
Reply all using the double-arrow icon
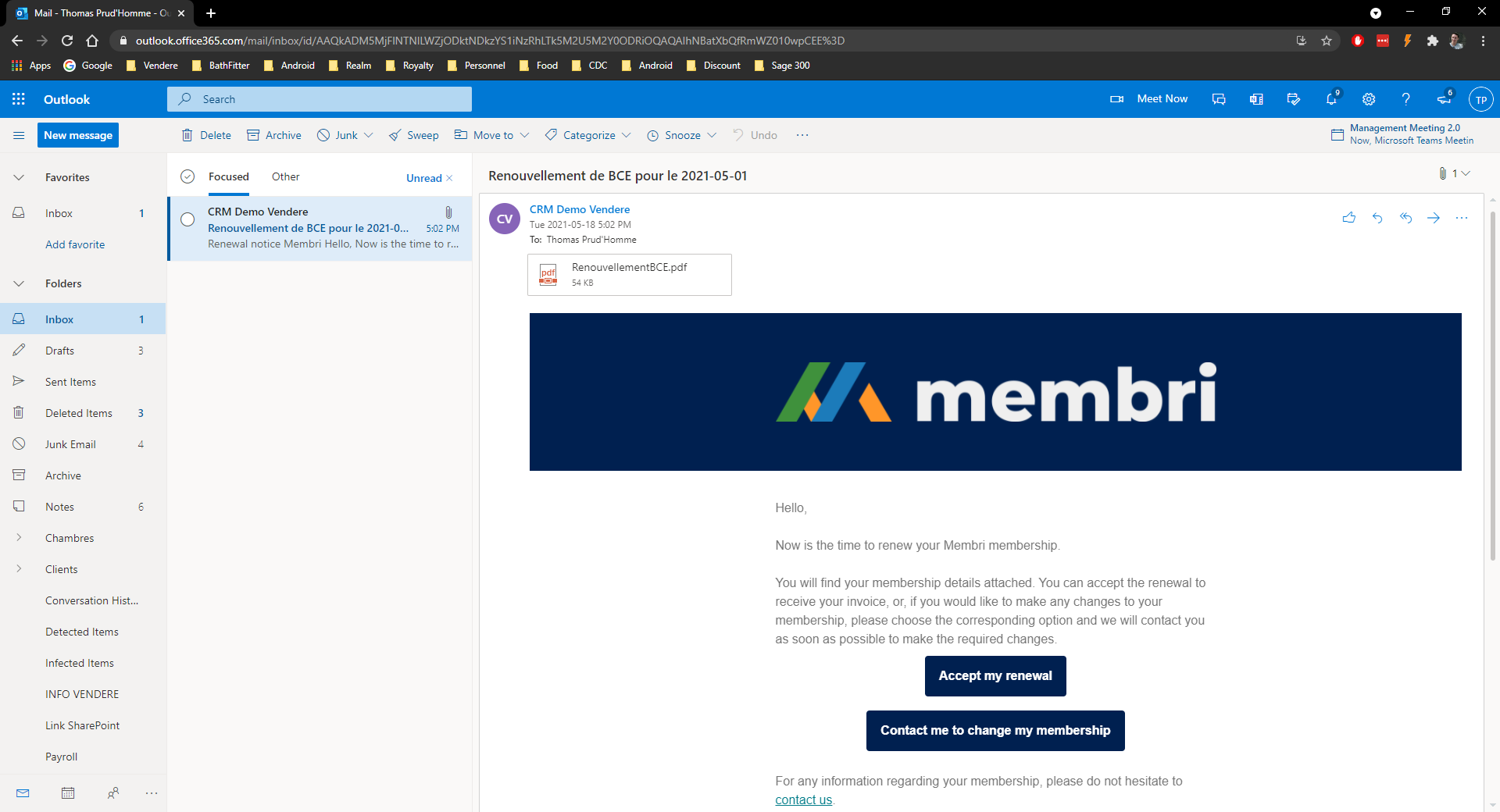tap(1405, 218)
